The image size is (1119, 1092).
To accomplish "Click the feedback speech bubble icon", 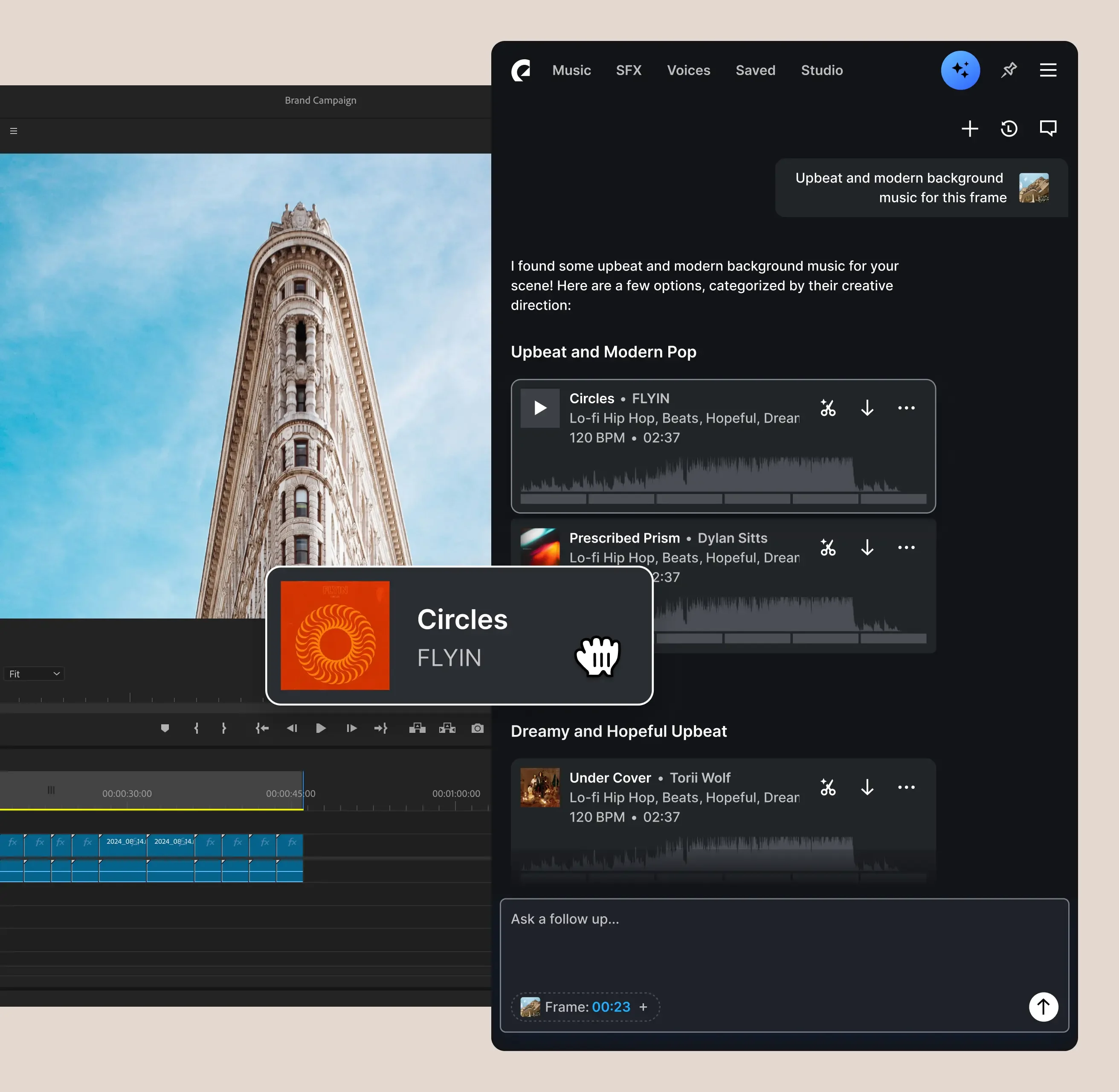I will [x=1048, y=128].
